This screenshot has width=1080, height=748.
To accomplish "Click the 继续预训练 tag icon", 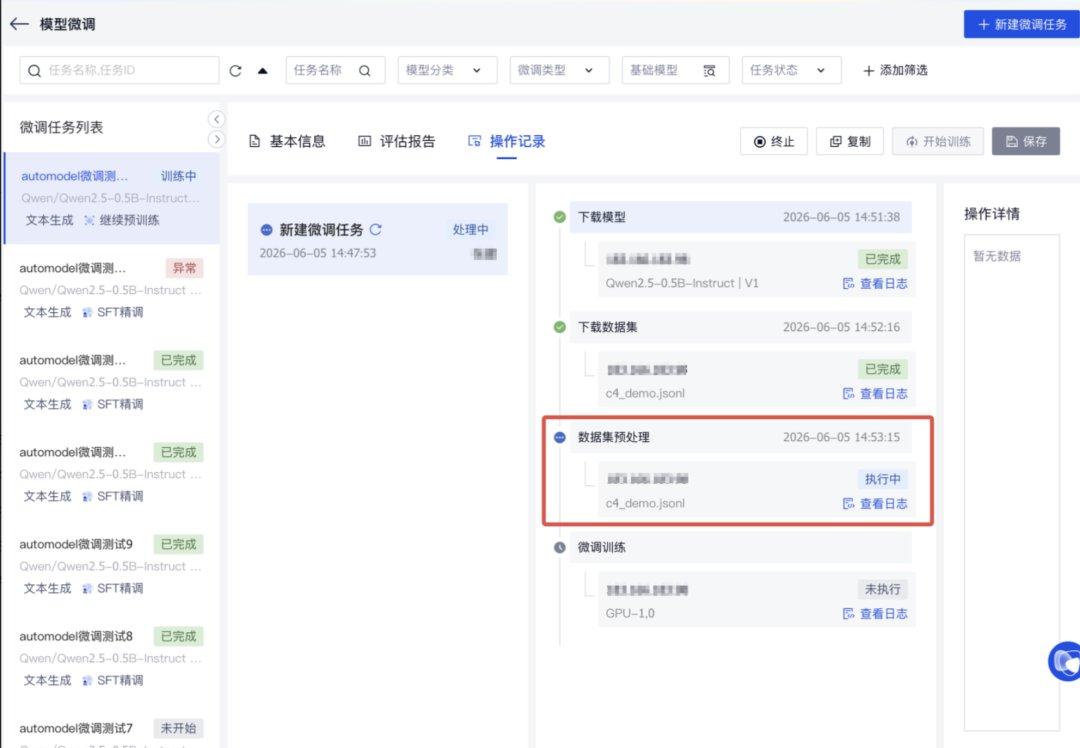I will tap(89, 220).
